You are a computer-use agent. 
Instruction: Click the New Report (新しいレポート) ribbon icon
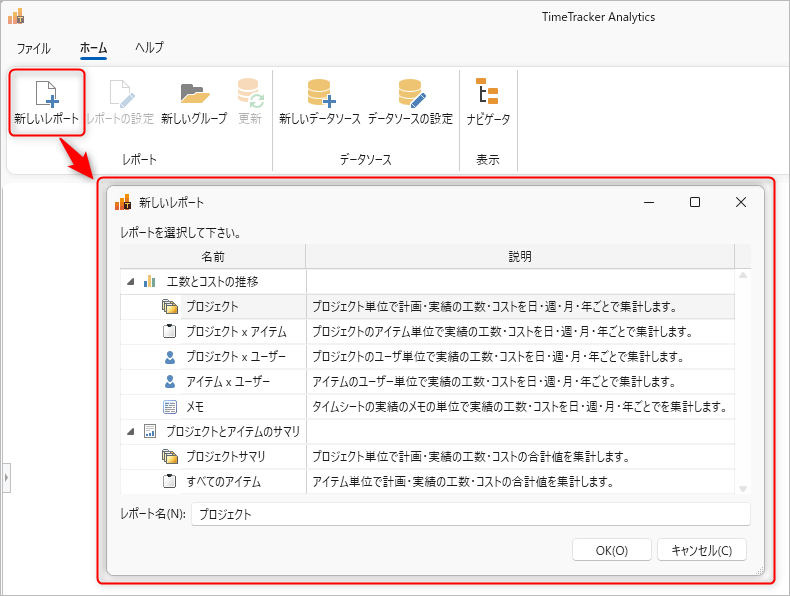pos(45,94)
